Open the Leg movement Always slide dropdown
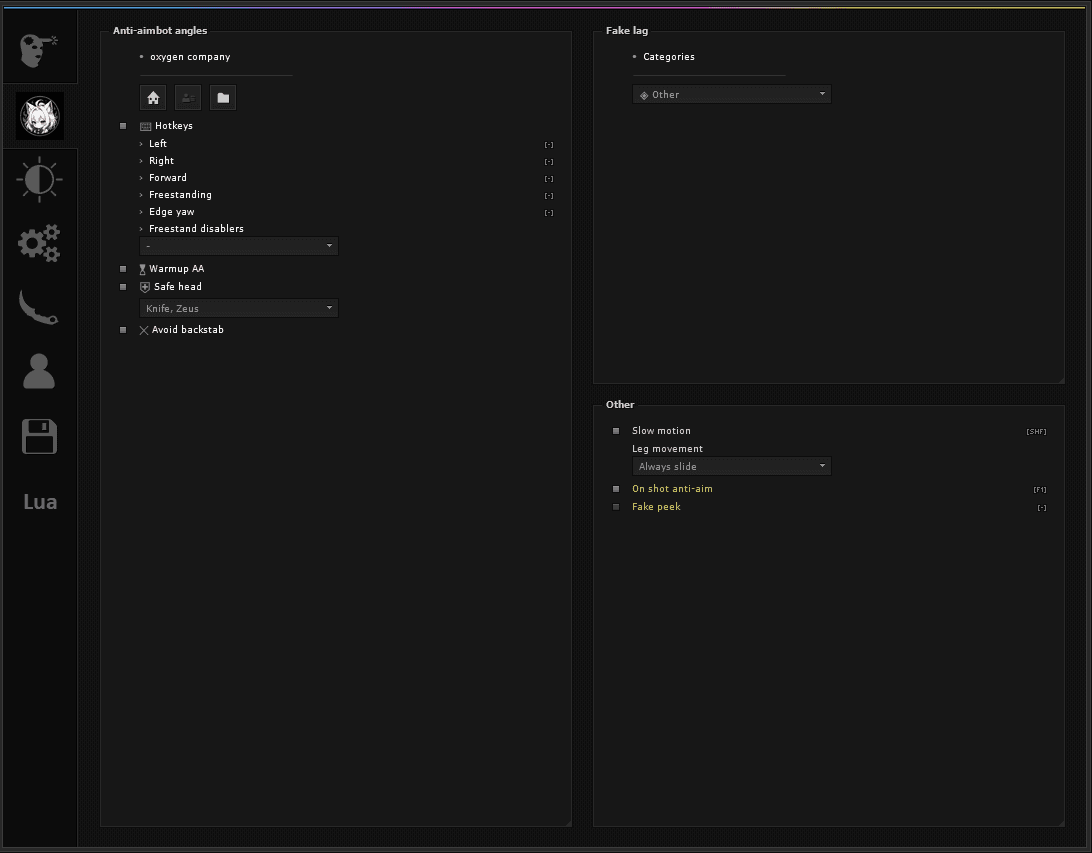 pos(732,466)
